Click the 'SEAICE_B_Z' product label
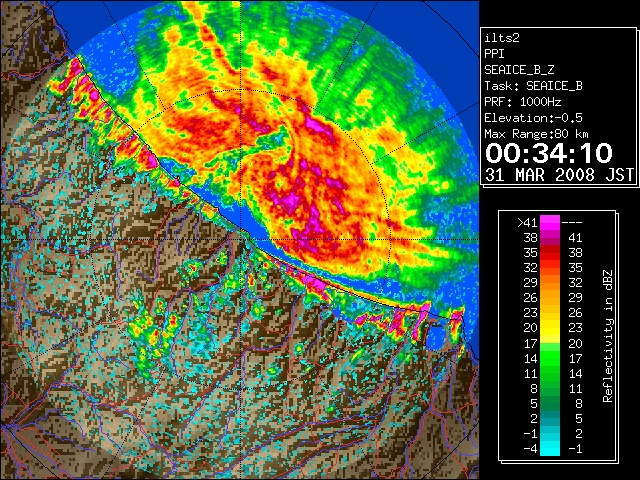 click(x=519, y=70)
